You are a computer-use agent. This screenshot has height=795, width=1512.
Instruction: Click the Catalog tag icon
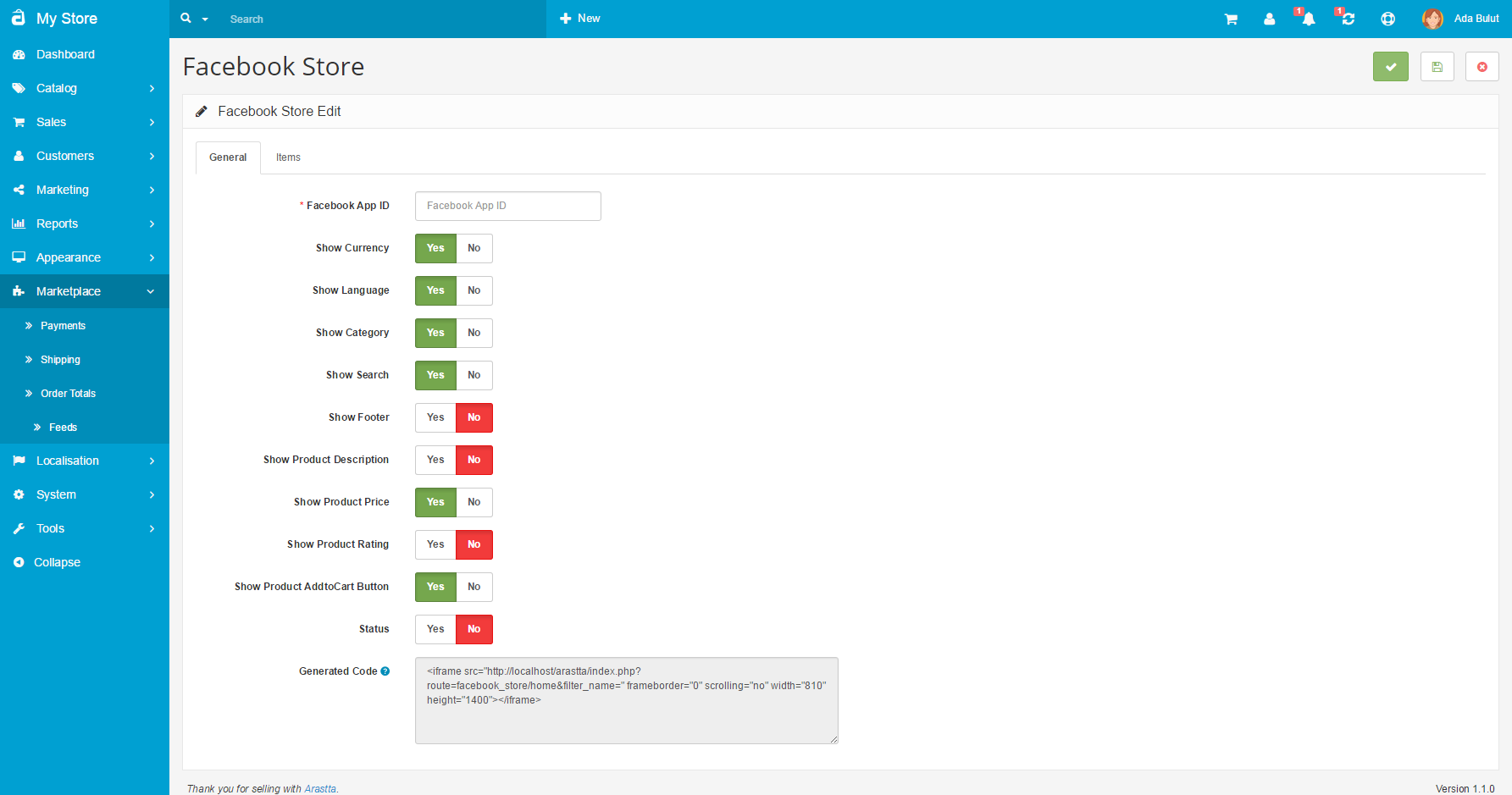tap(19, 88)
